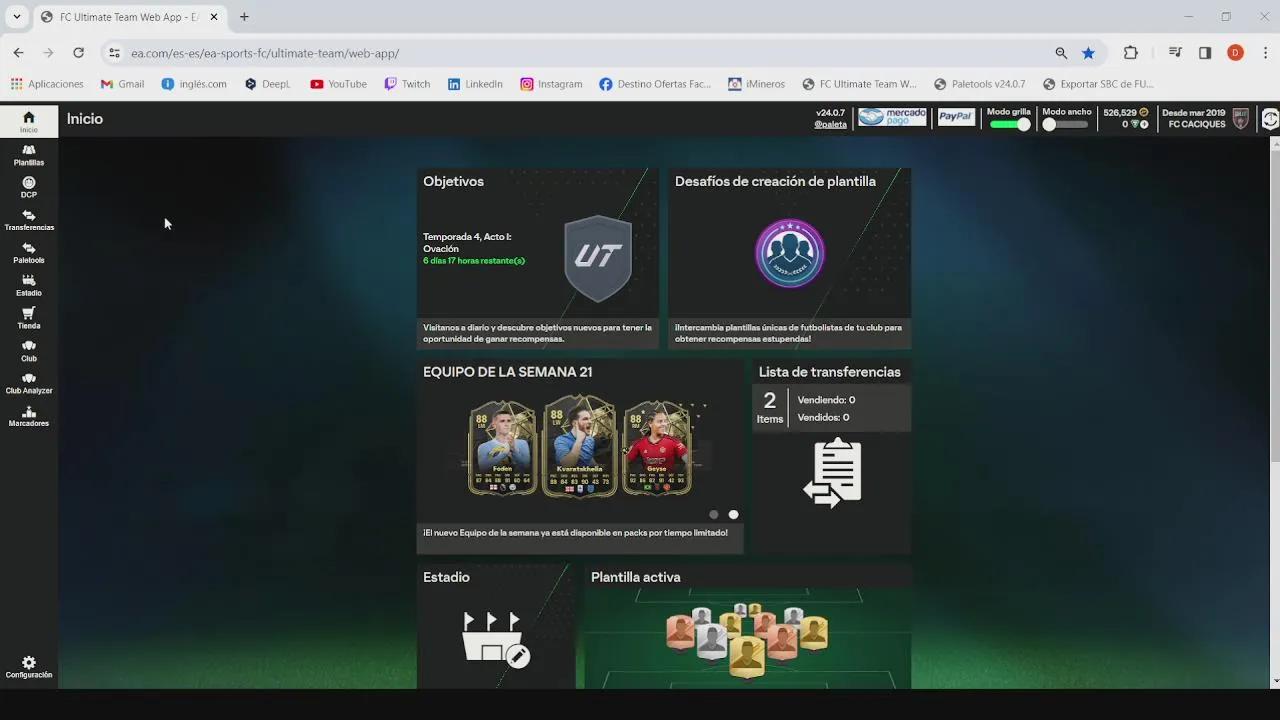Image resolution: width=1280 pixels, height=720 pixels.
Task: Open the browser side panel icon
Action: click(1205, 53)
